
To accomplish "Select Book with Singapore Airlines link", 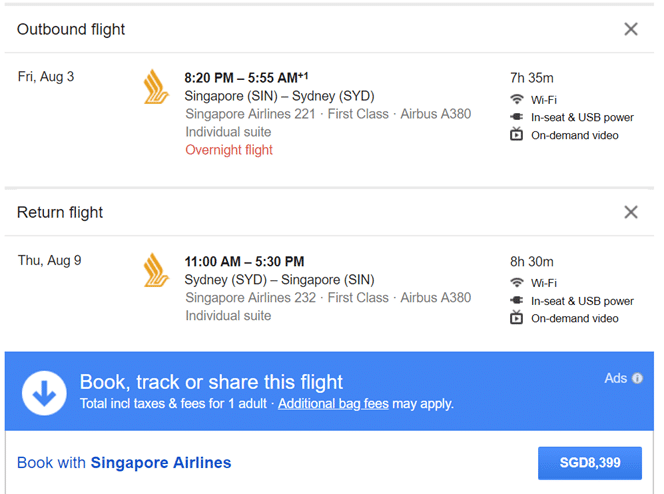I will [x=124, y=463].
